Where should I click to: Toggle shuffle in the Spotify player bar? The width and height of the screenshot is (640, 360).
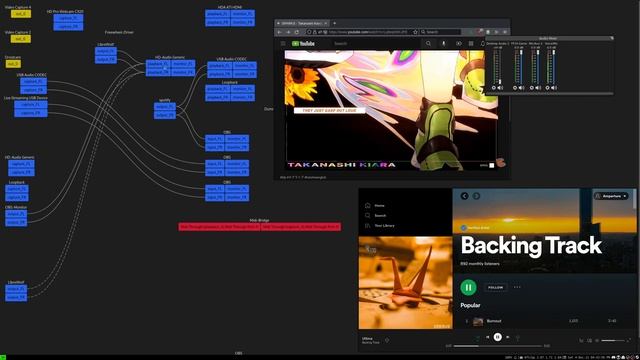coord(477,338)
